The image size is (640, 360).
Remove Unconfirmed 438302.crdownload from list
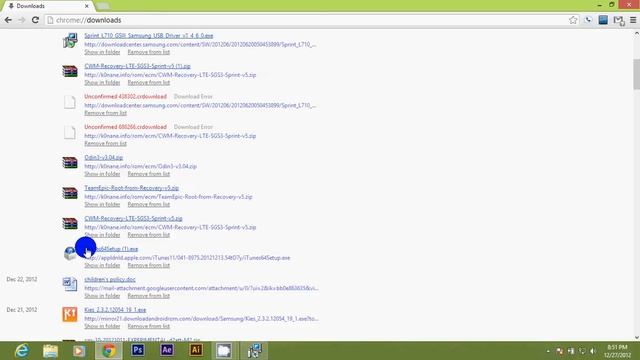coord(106,113)
